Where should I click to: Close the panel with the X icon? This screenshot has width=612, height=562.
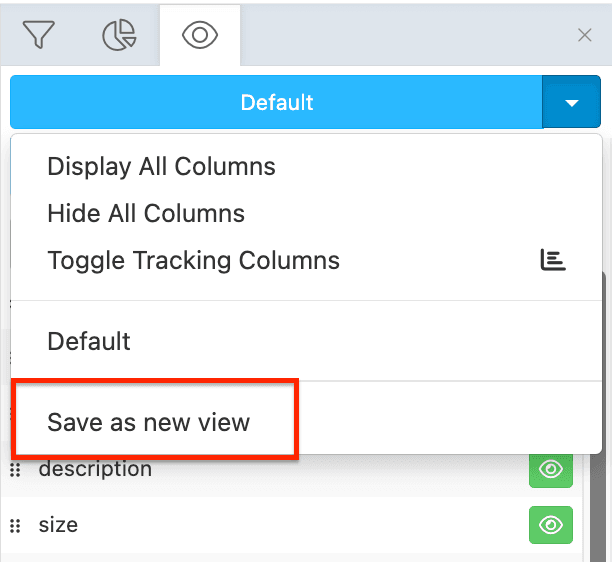[x=585, y=36]
